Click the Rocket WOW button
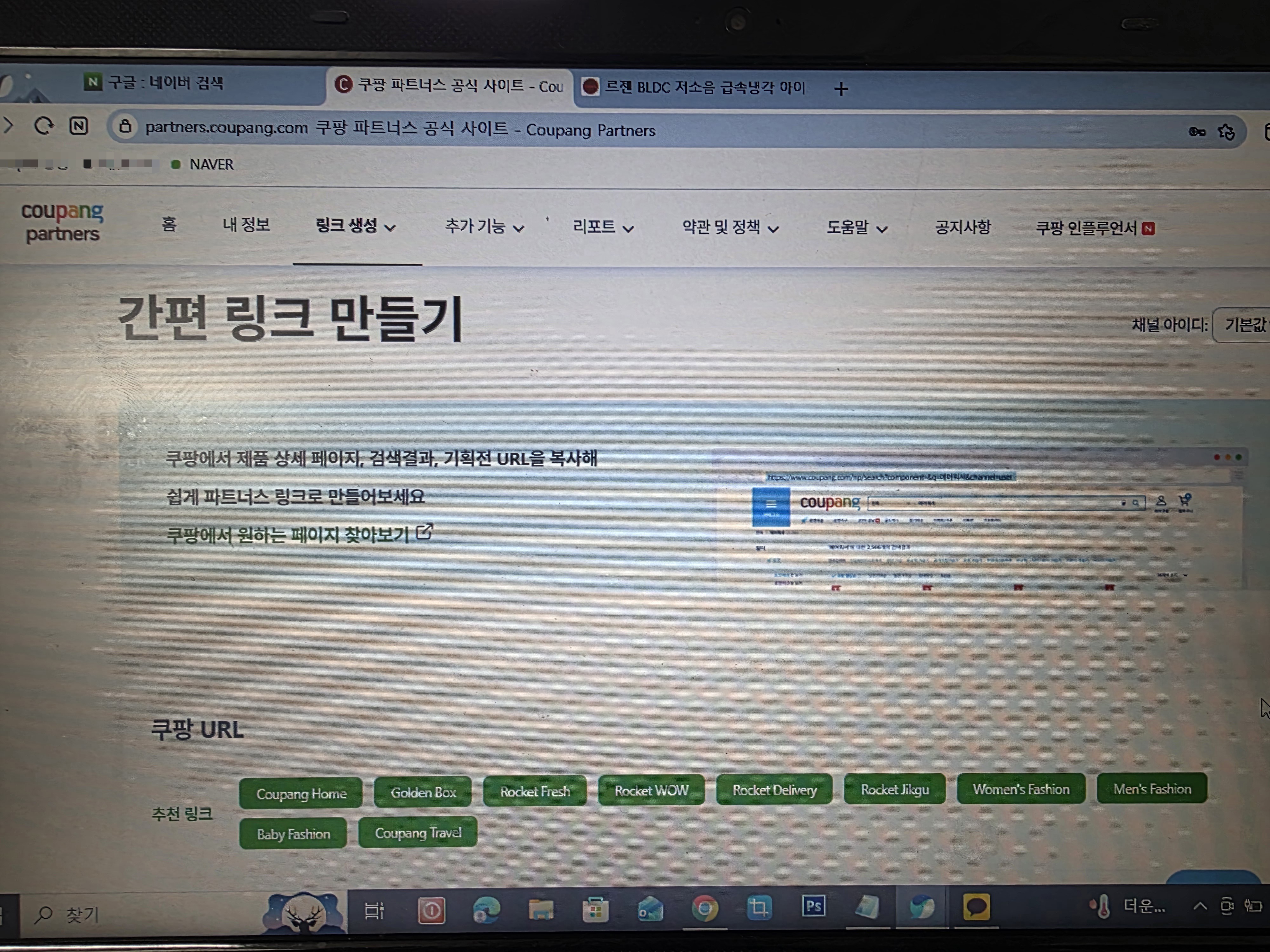Image resolution: width=1270 pixels, height=952 pixels. [x=651, y=791]
